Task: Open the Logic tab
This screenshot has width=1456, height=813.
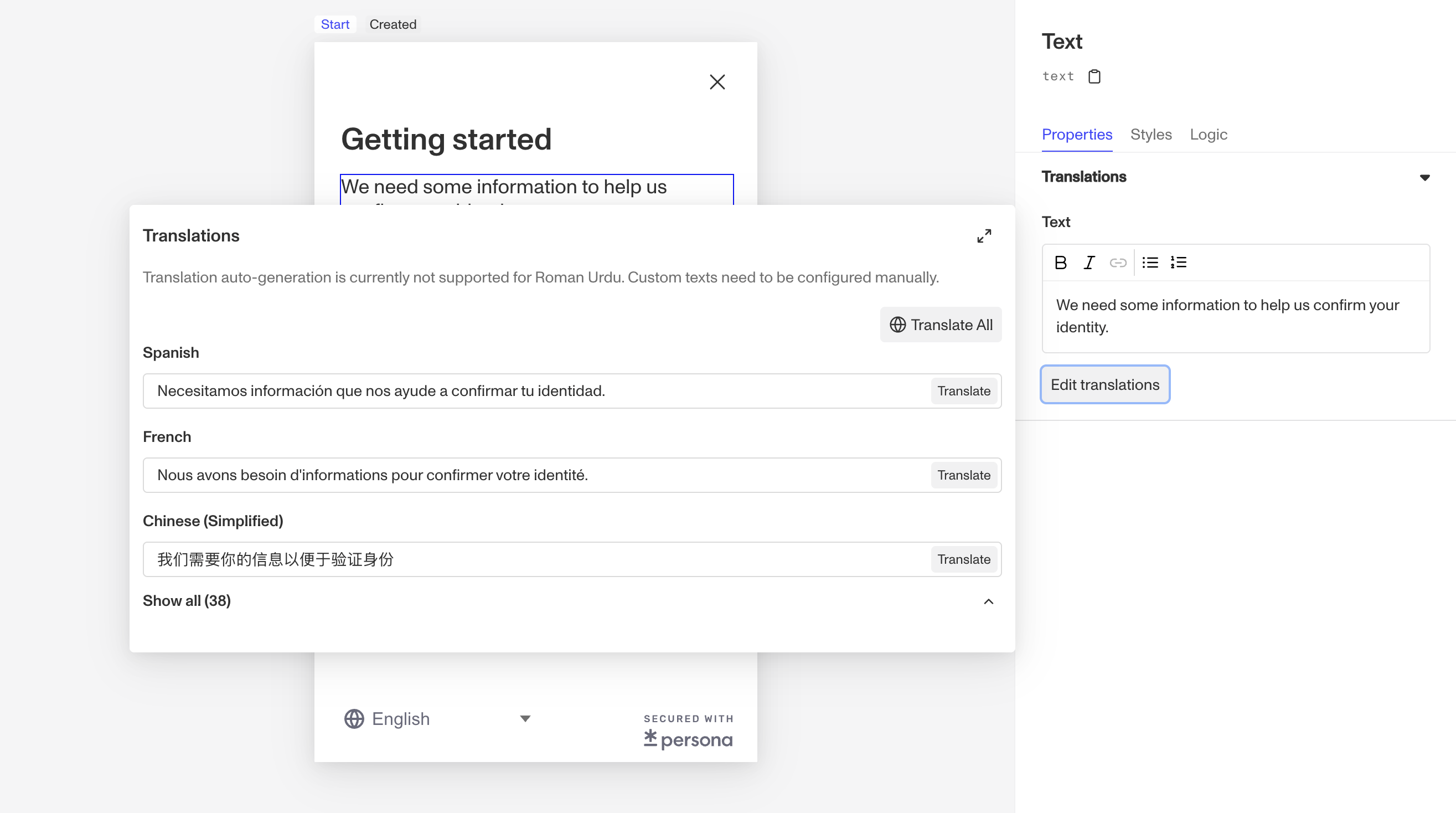Action: click(x=1209, y=135)
